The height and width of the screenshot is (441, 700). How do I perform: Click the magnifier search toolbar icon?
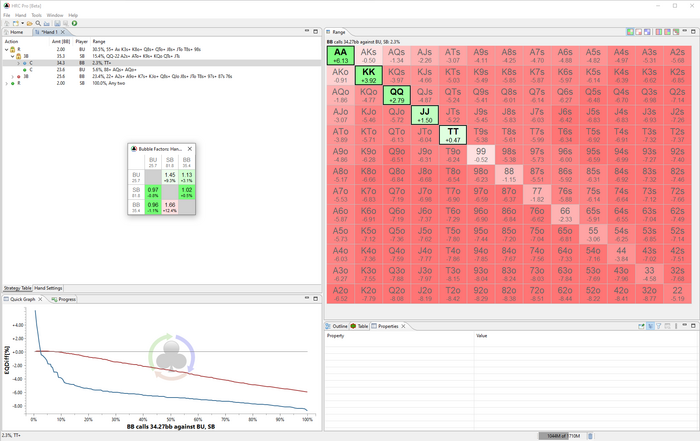pyautogui.click(x=38, y=23)
